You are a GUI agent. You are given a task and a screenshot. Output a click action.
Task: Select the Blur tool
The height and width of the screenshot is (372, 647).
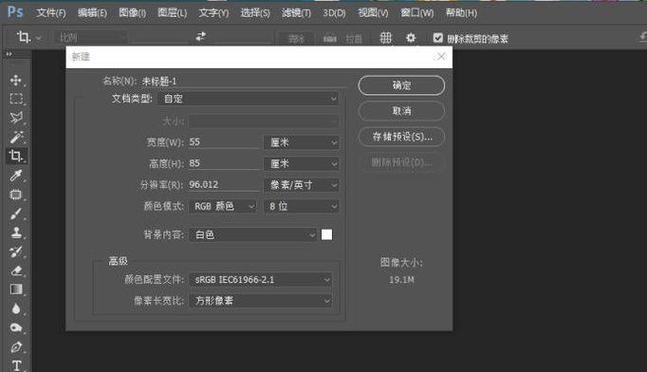click(16, 308)
